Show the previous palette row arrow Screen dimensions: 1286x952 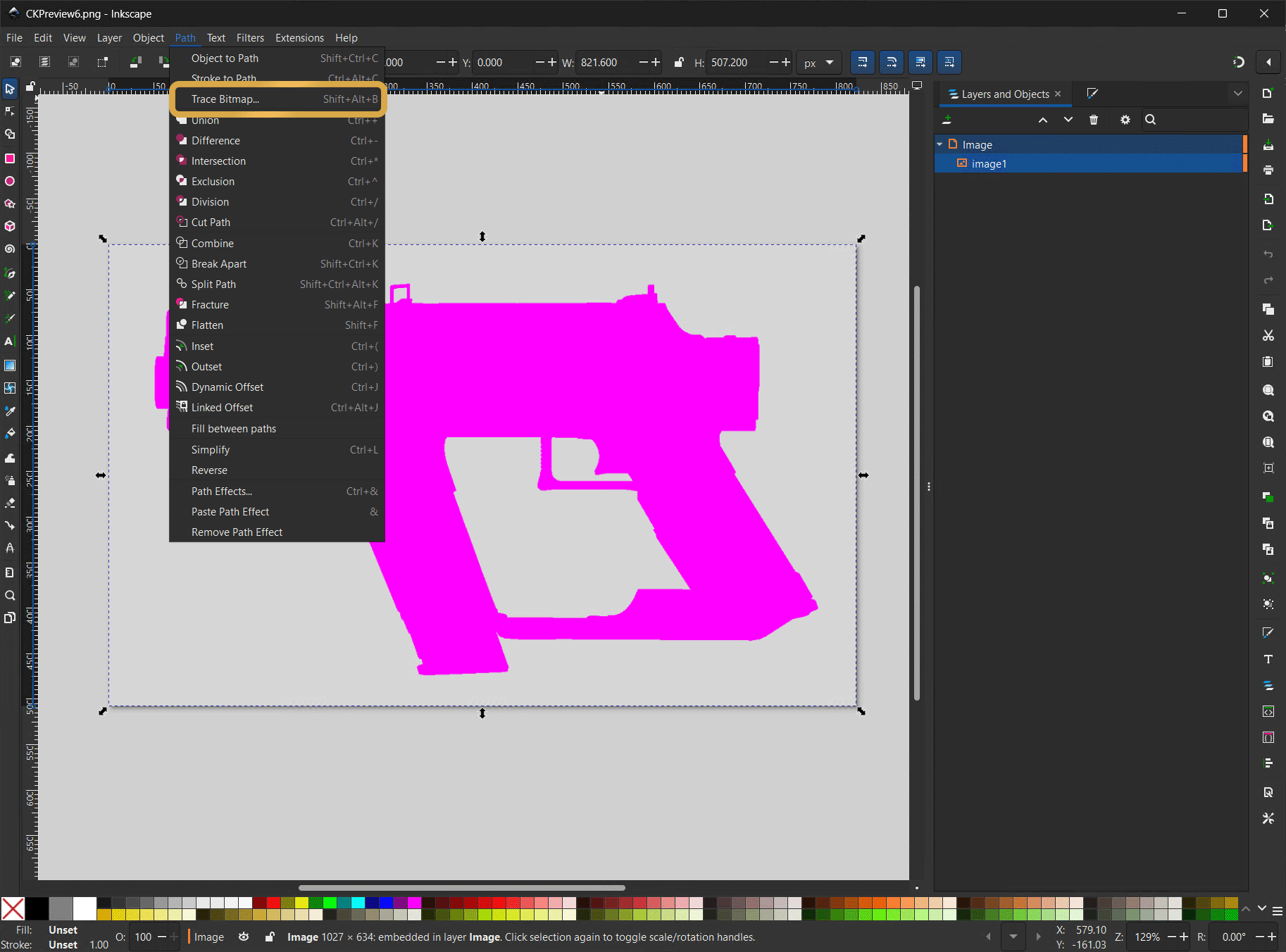tap(1246, 908)
